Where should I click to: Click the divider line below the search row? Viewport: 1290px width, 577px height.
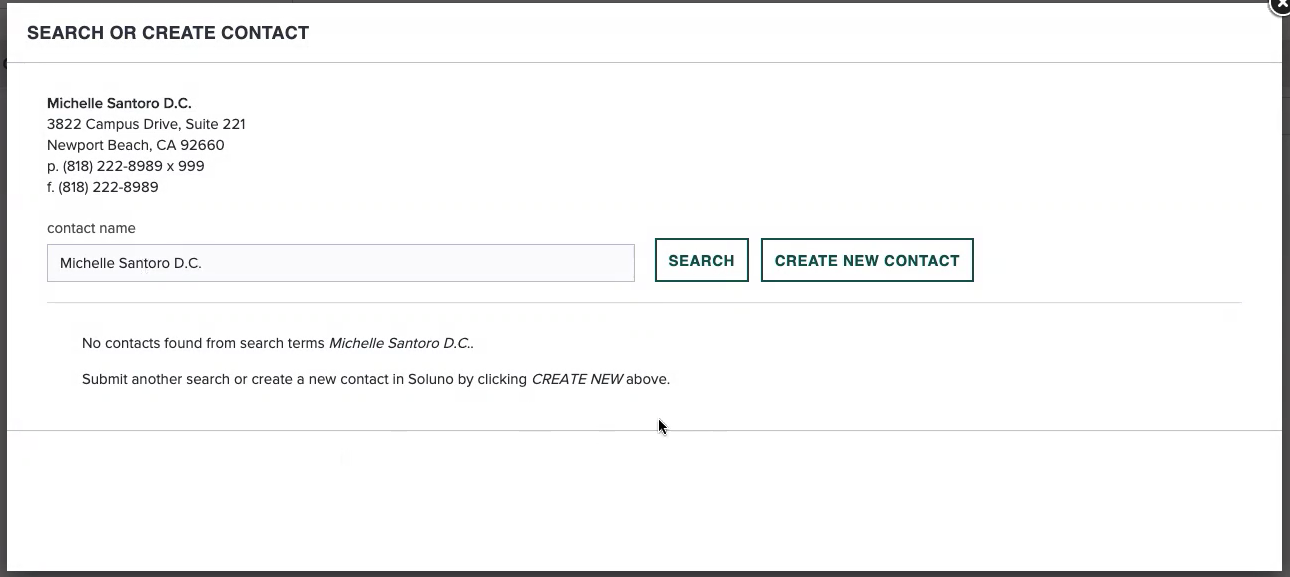[x=643, y=302]
